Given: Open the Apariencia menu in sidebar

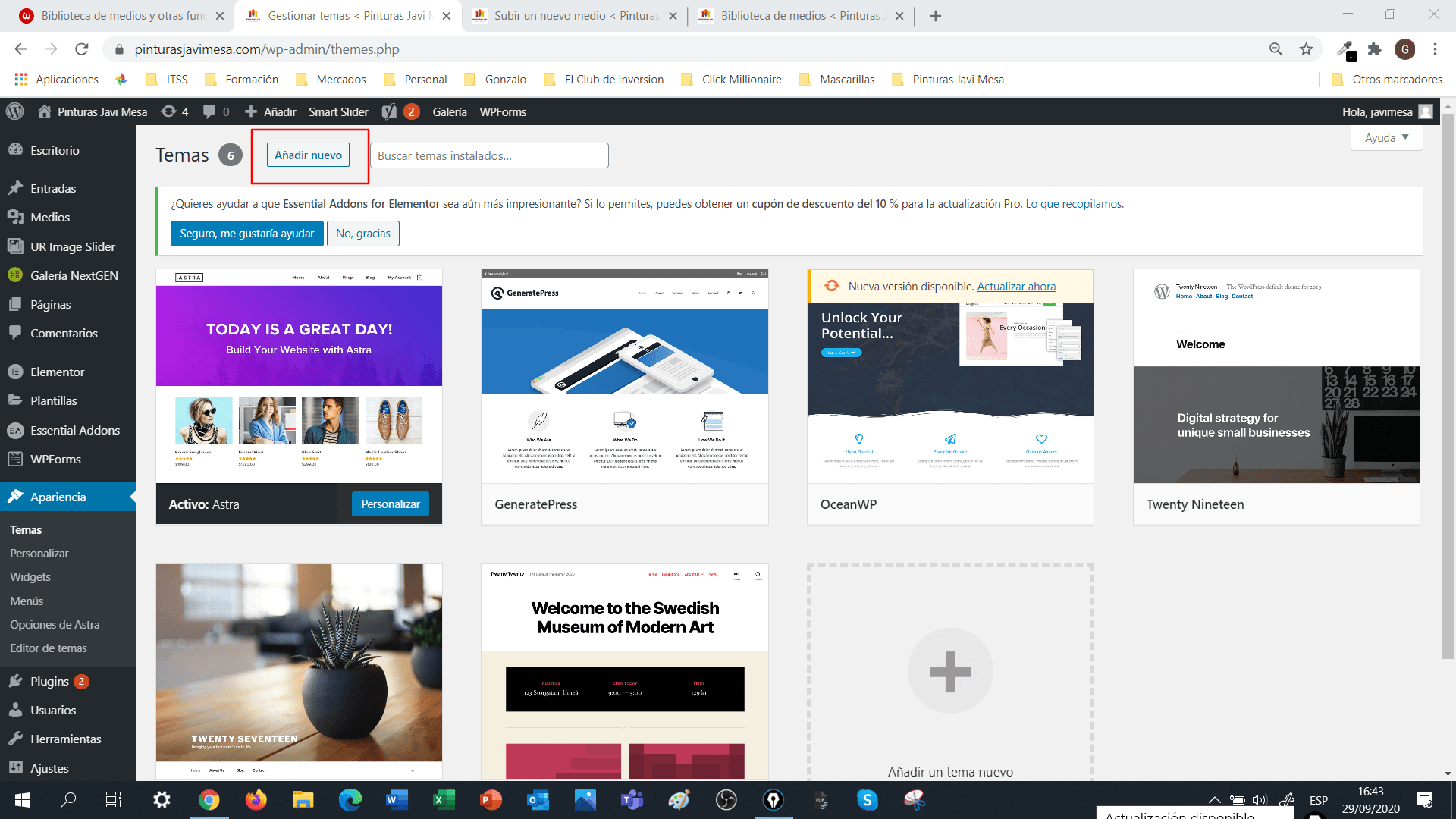Looking at the screenshot, I should (x=68, y=497).
